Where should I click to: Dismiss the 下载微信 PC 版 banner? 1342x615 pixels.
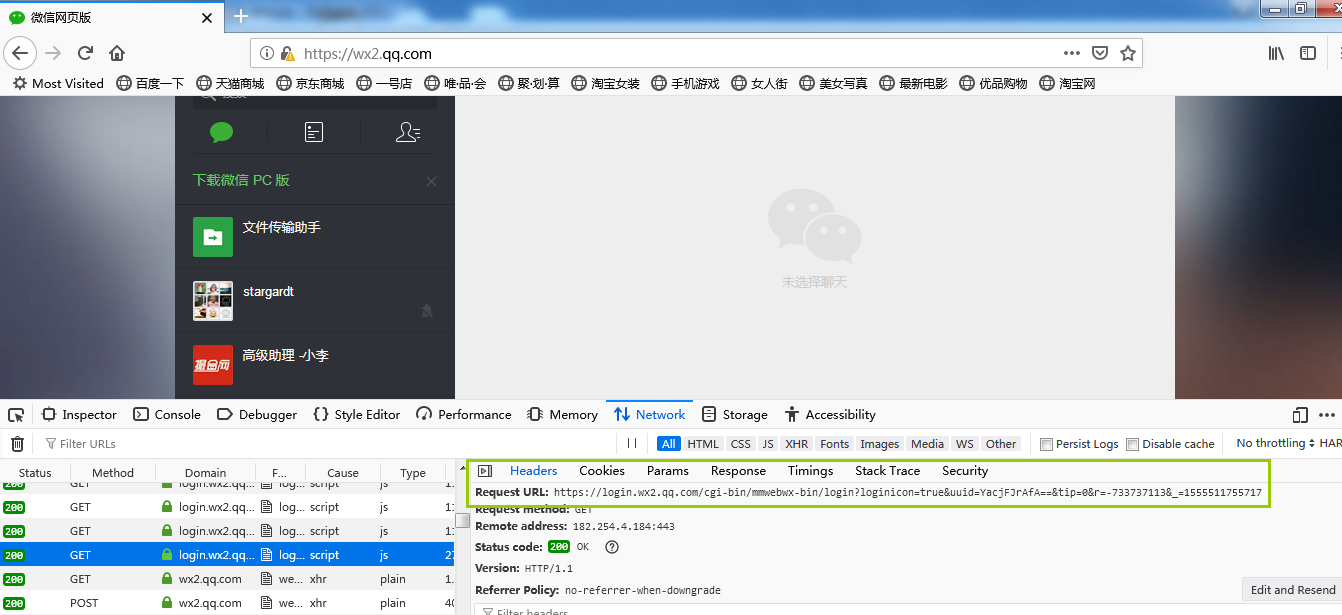coord(431,182)
